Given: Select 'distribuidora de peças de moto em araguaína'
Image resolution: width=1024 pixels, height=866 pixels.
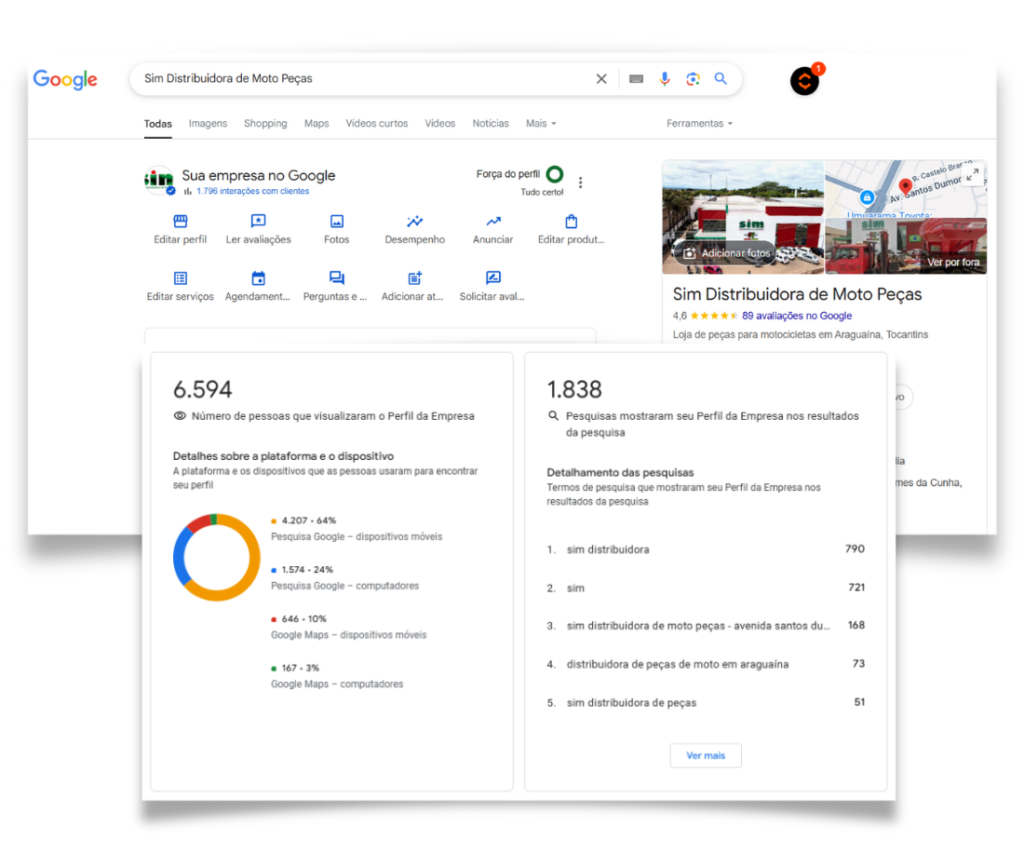Looking at the screenshot, I should tap(705, 664).
